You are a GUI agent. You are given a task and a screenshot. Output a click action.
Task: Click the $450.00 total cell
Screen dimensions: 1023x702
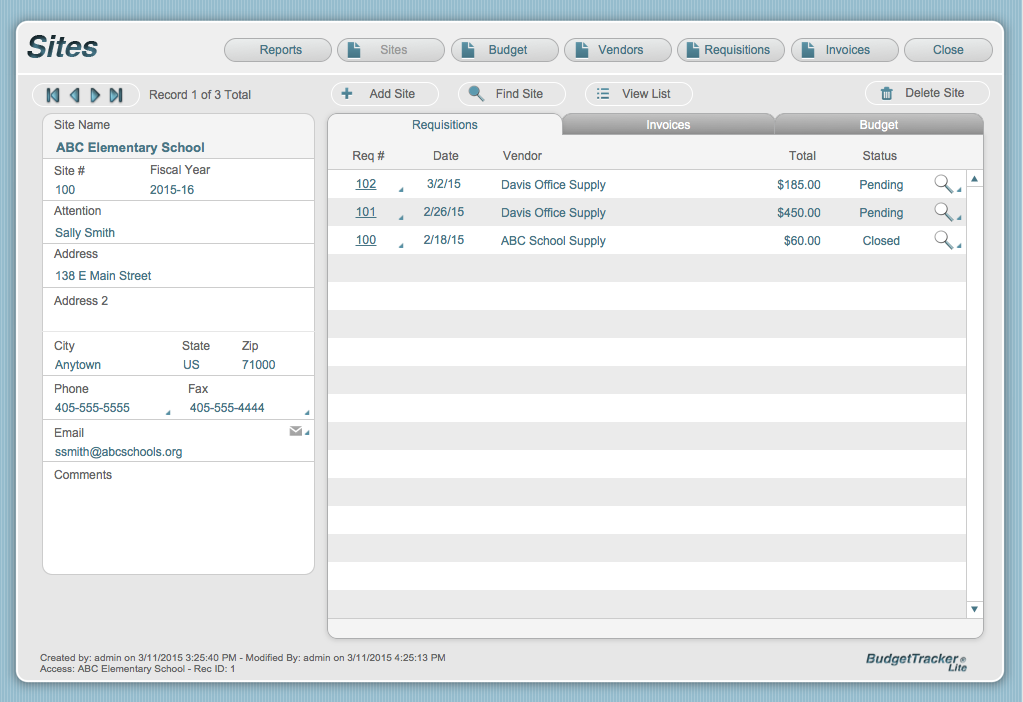coord(799,213)
